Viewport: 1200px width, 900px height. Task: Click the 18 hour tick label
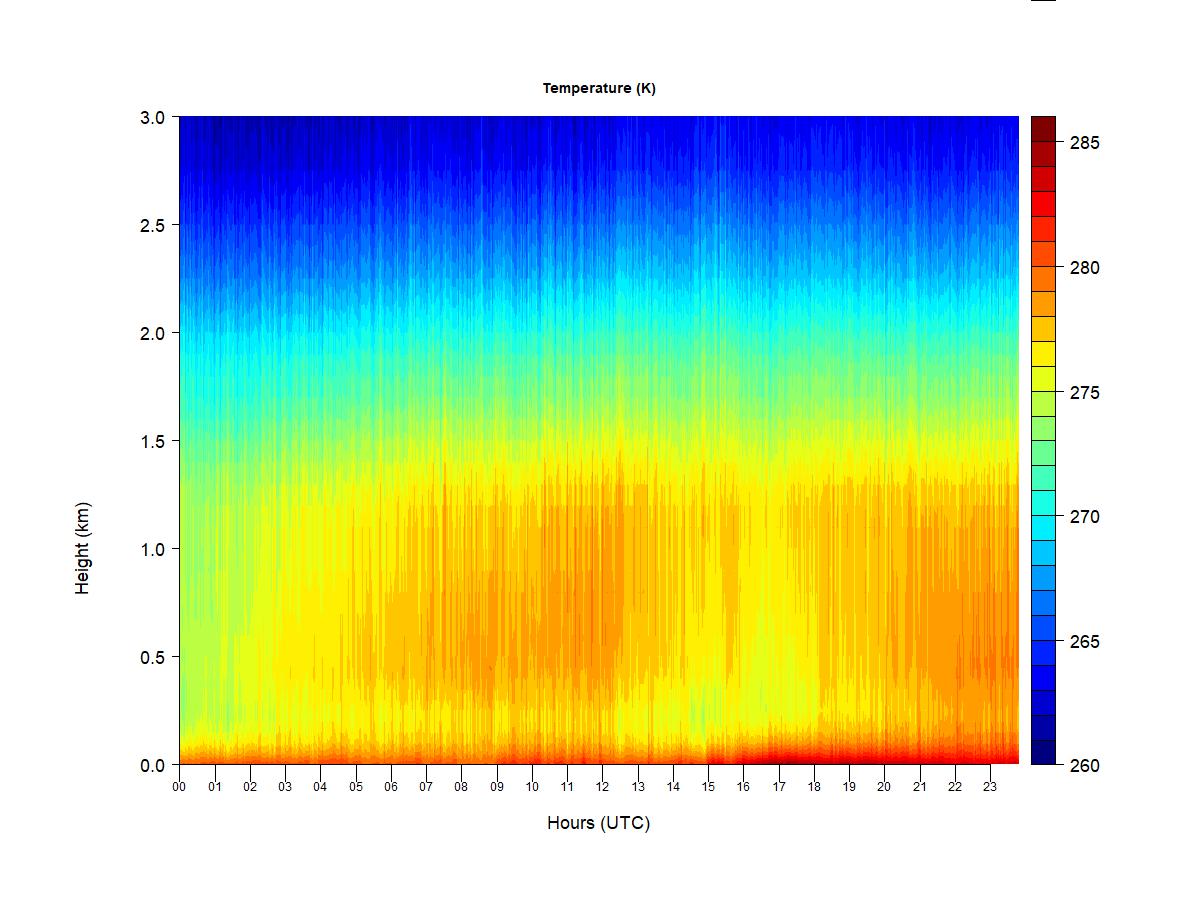pyautogui.click(x=814, y=787)
